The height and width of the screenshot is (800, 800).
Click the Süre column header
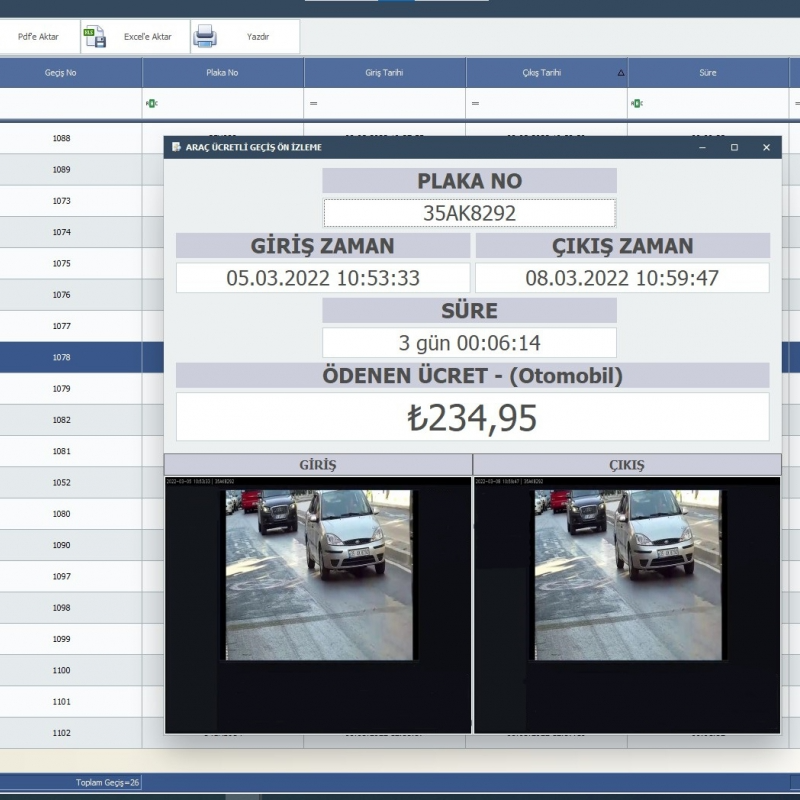708,73
